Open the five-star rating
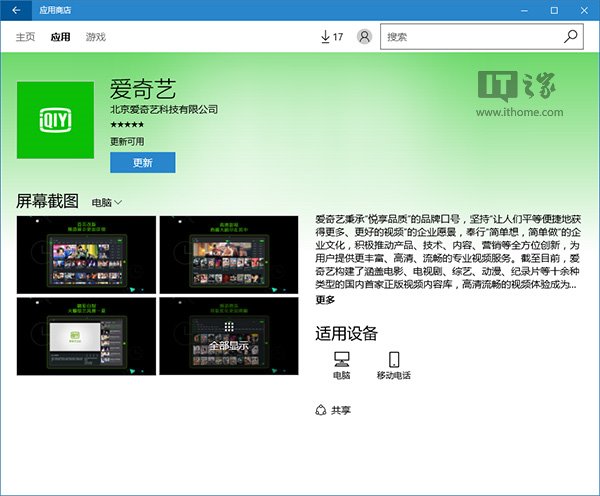Image resolution: width=600 pixels, height=496 pixels. pos(127,124)
